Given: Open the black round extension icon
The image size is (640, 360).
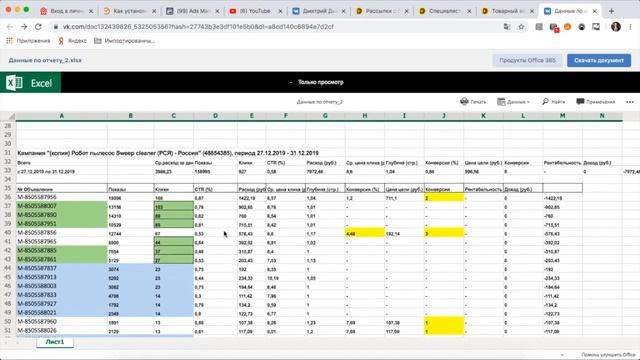Looking at the screenshot, I should click(x=582, y=27).
